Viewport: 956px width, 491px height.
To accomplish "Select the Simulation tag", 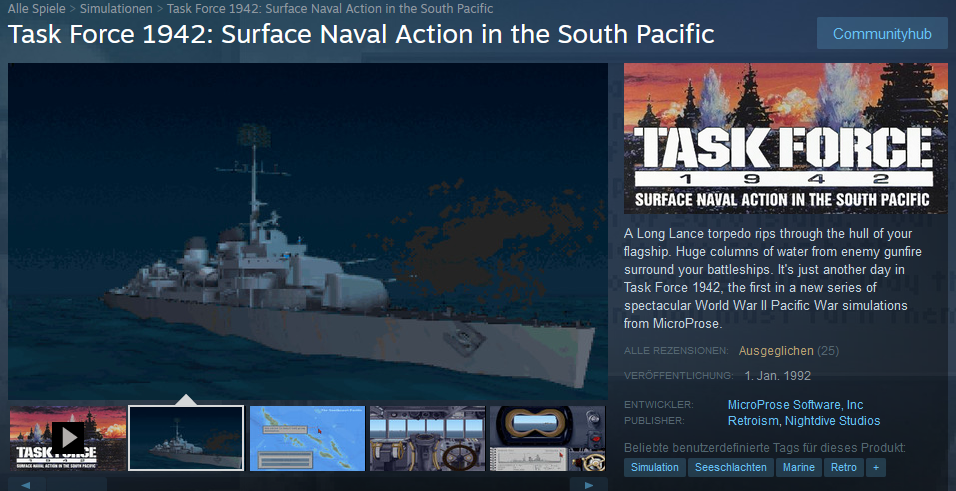I will (655, 467).
